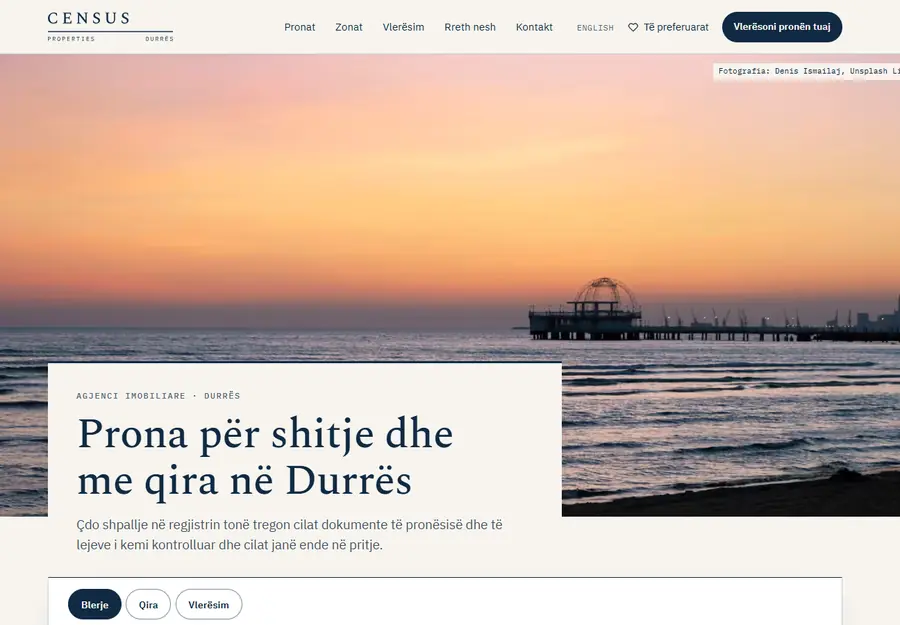Click the Agjenci Imobiliare · Durrës label

click(158, 395)
